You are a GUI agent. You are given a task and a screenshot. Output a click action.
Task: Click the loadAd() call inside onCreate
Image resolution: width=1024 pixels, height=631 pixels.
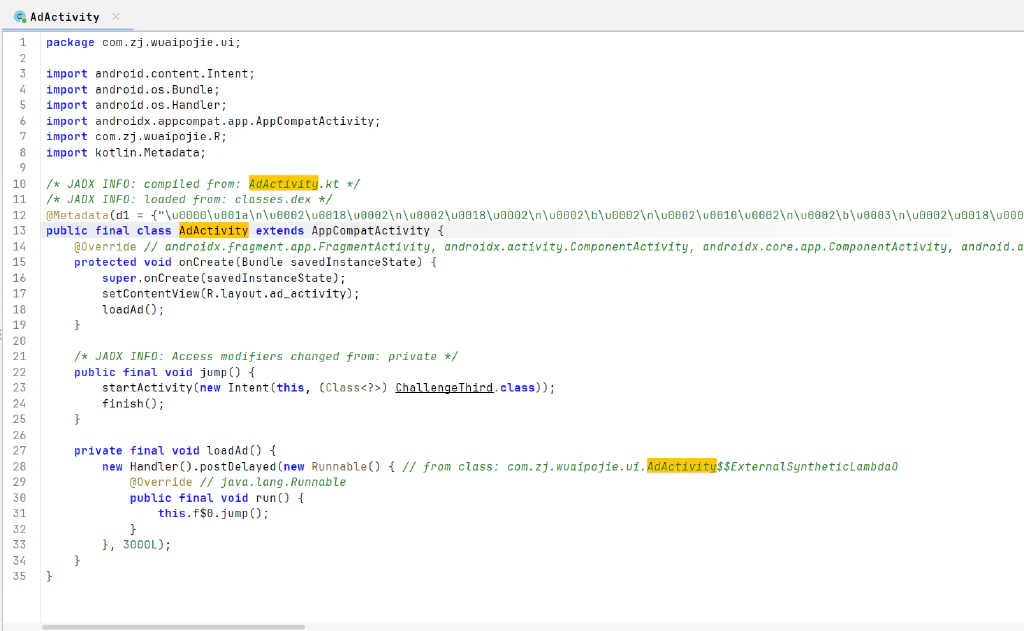click(133, 310)
